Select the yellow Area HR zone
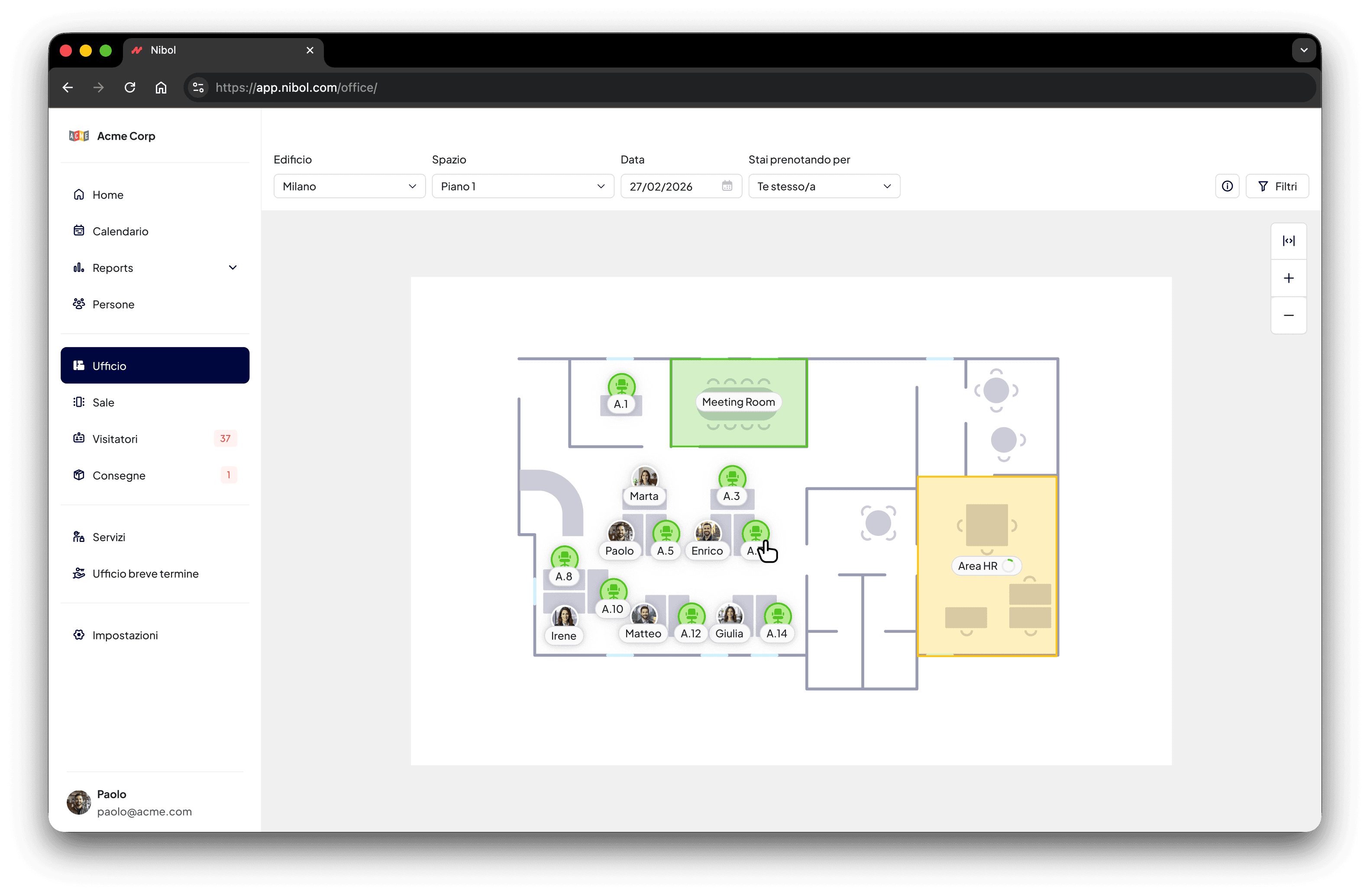Viewport: 1370px width, 896px height. [x=985, y=566]
